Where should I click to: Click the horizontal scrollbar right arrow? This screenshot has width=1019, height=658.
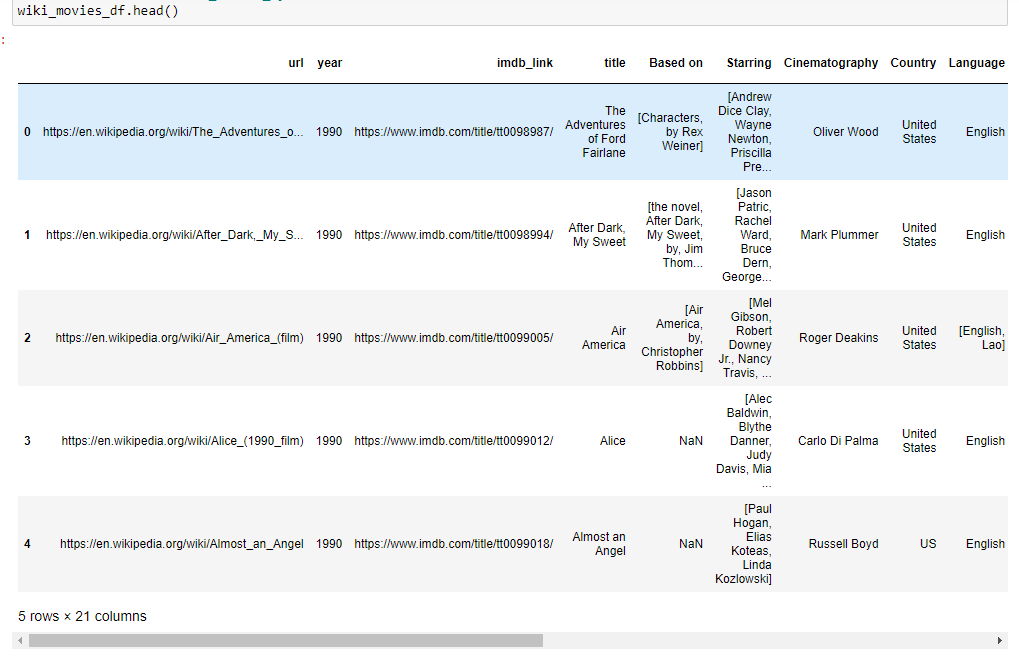coord(1000,640)
